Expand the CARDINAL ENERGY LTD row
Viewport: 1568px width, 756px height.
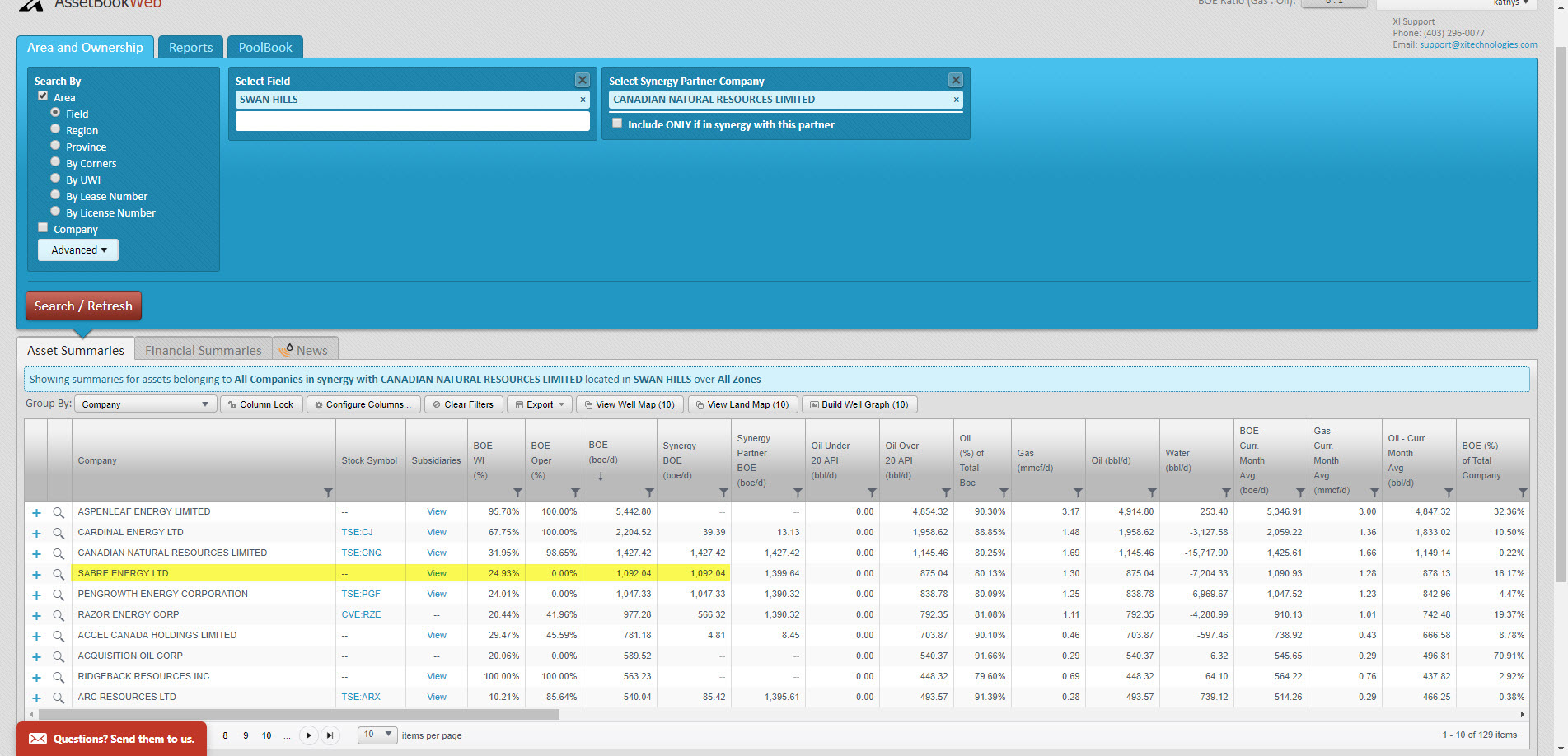36,533
